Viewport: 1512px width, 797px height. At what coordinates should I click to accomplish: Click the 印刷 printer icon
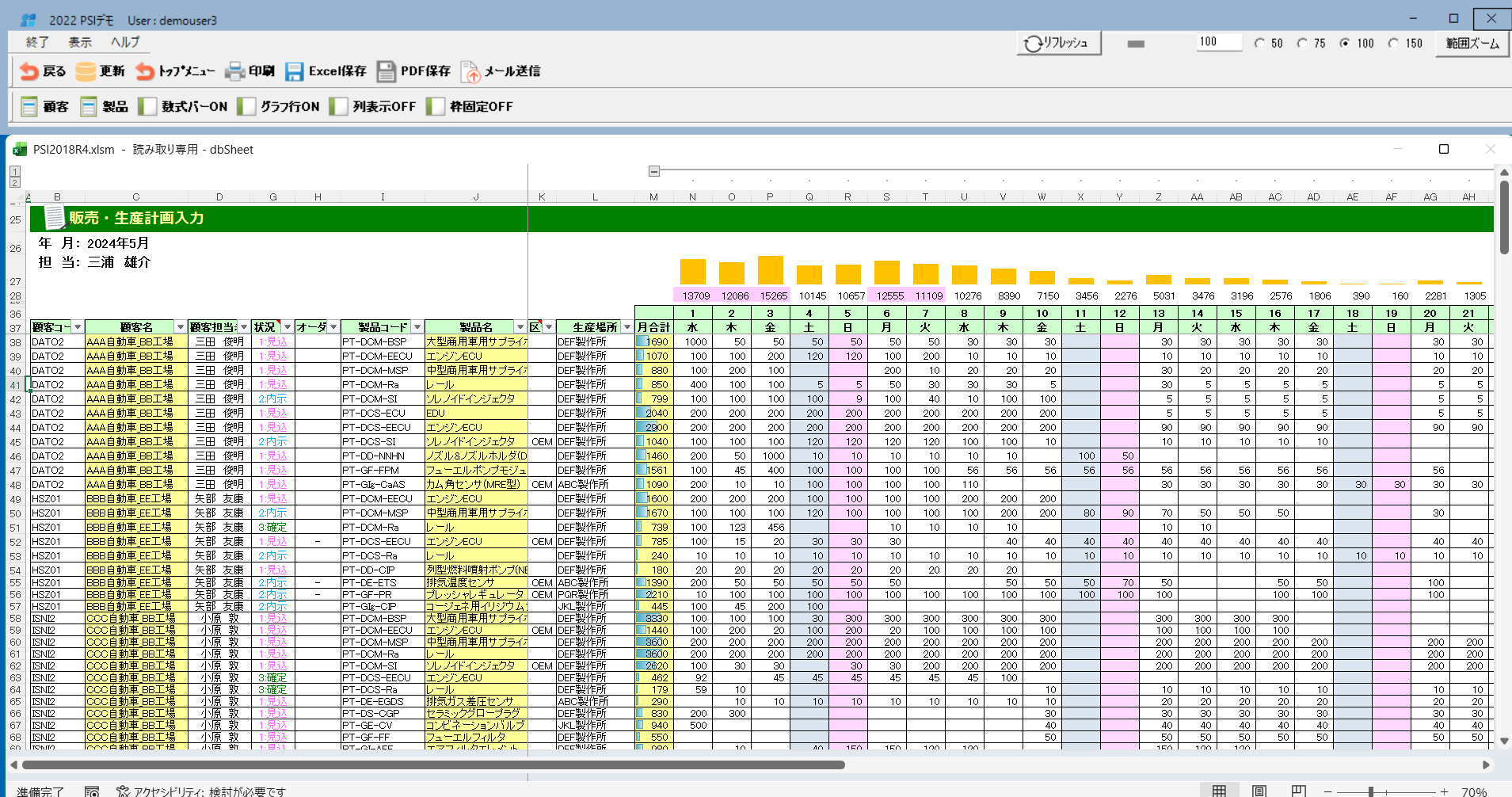pos(235,71)
